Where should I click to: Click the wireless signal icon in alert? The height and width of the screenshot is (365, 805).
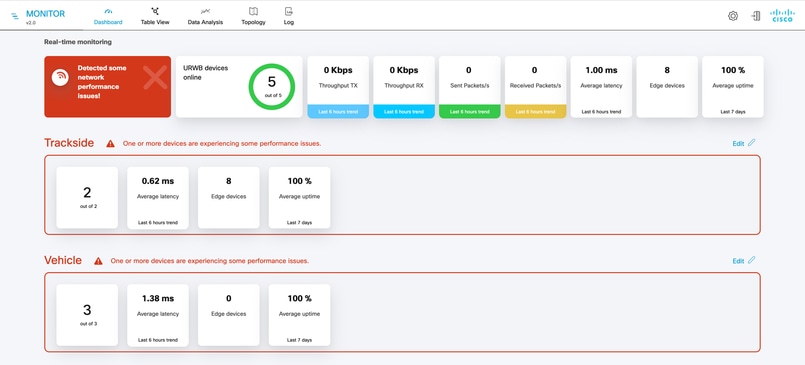60,77
